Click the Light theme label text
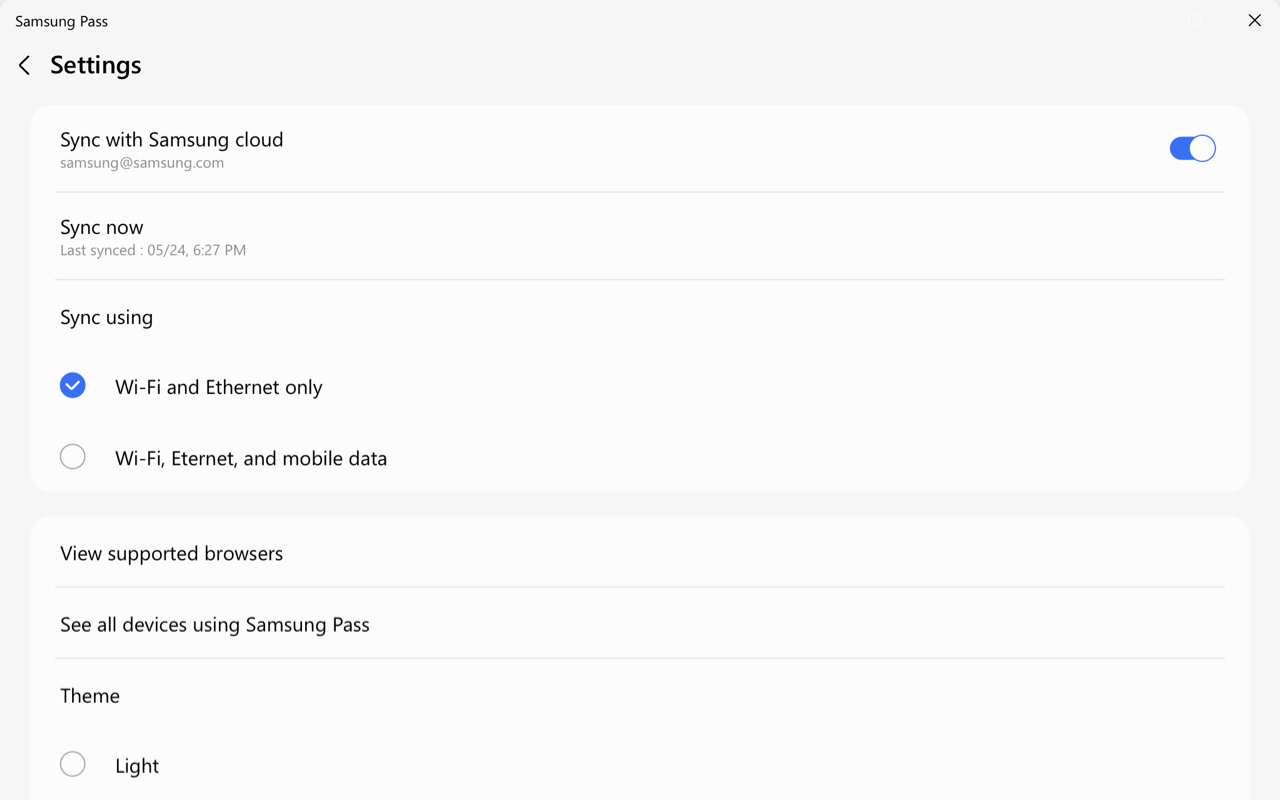 [137, 766]
